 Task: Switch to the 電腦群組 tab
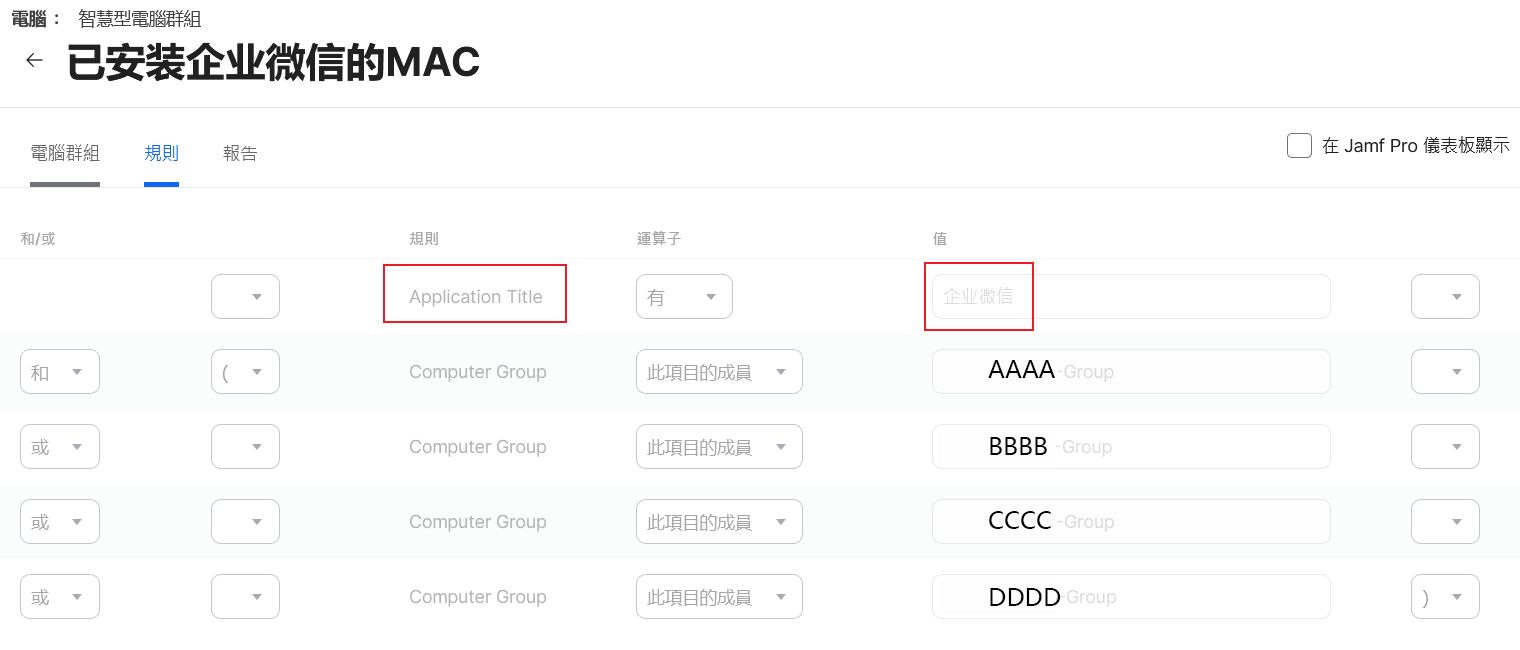coord(65,153)
